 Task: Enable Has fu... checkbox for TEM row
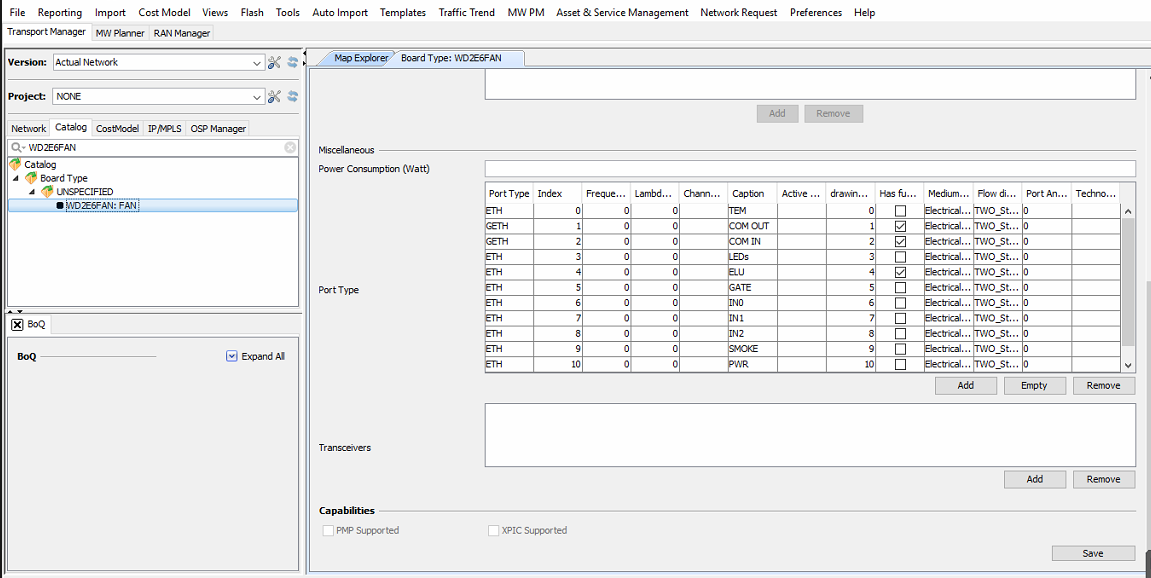click(x=900, y=211)
